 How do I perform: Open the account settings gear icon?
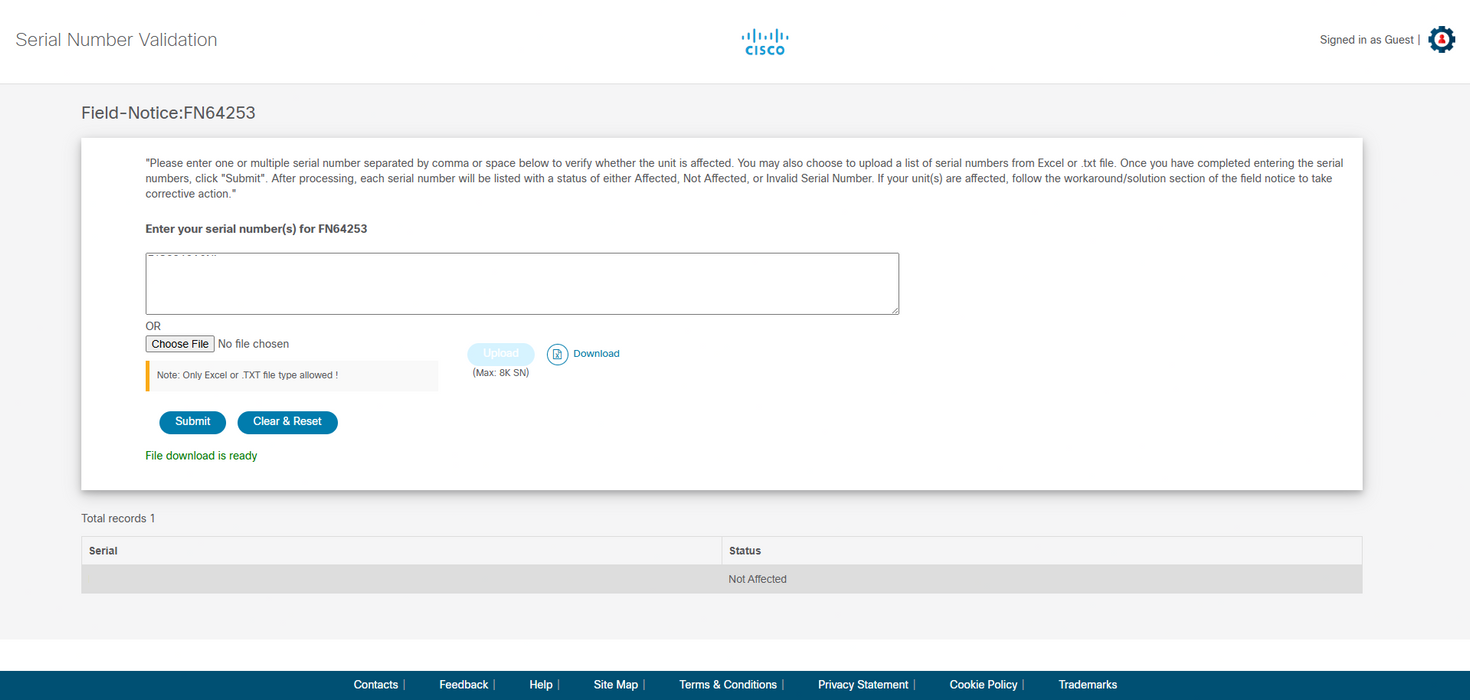click(x=1440, y=39)
